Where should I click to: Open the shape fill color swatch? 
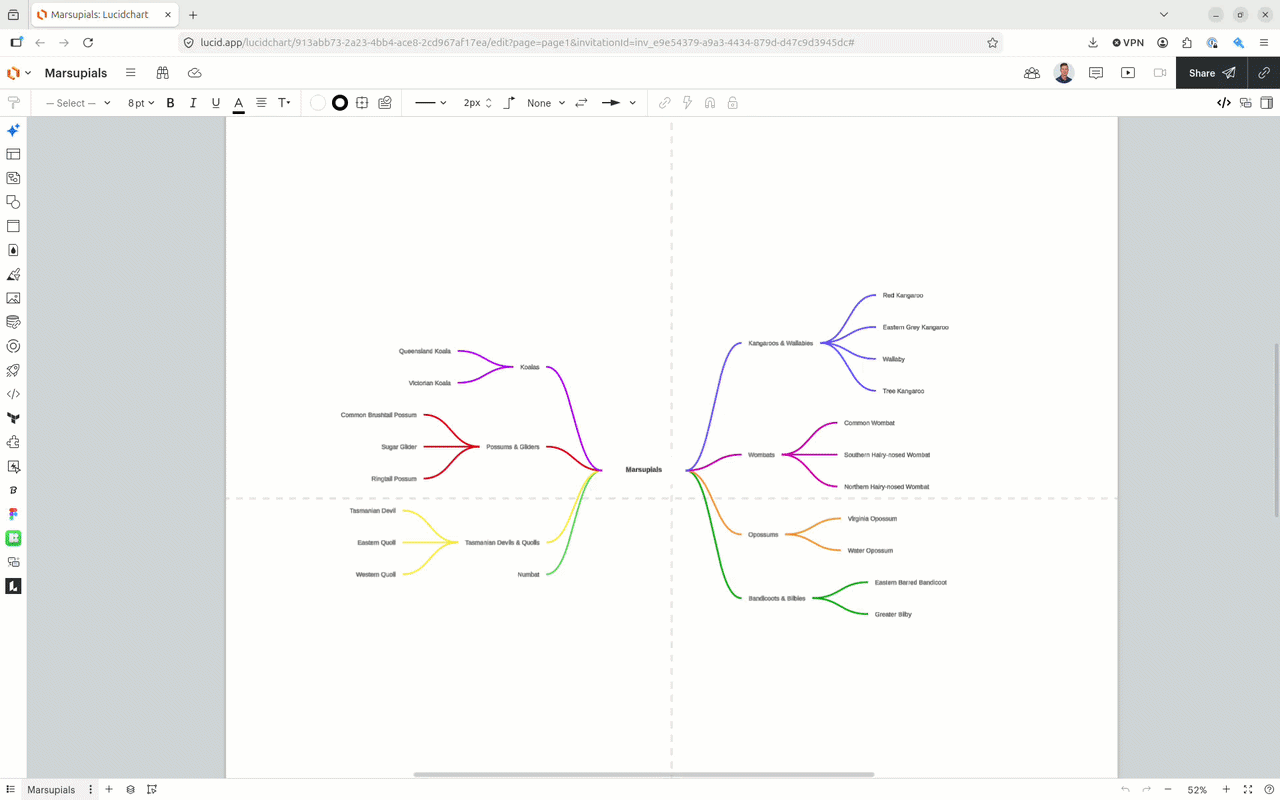[x=318, y=103]
